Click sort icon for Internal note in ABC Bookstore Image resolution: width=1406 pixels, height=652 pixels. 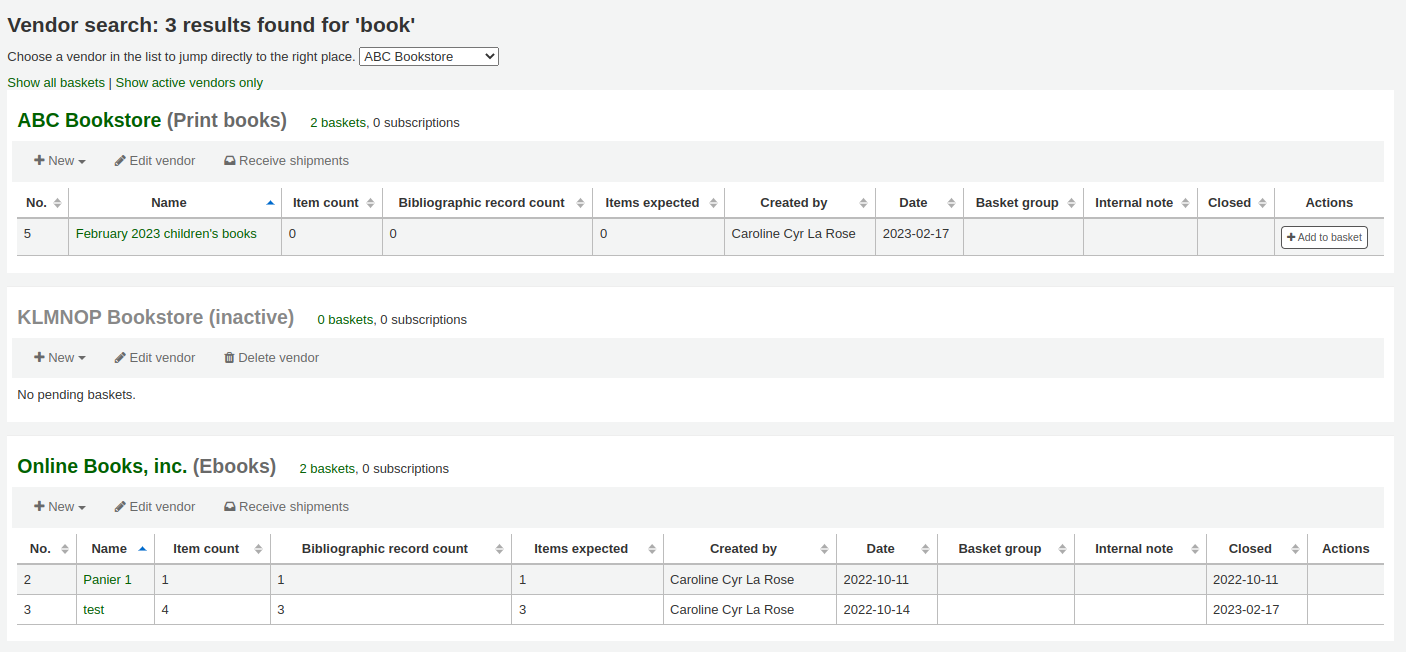(x=1186, y=203)
